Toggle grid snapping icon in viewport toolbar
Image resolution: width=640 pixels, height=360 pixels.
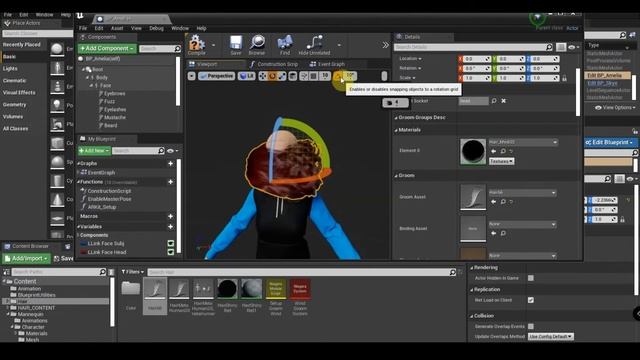coord(314,76)
